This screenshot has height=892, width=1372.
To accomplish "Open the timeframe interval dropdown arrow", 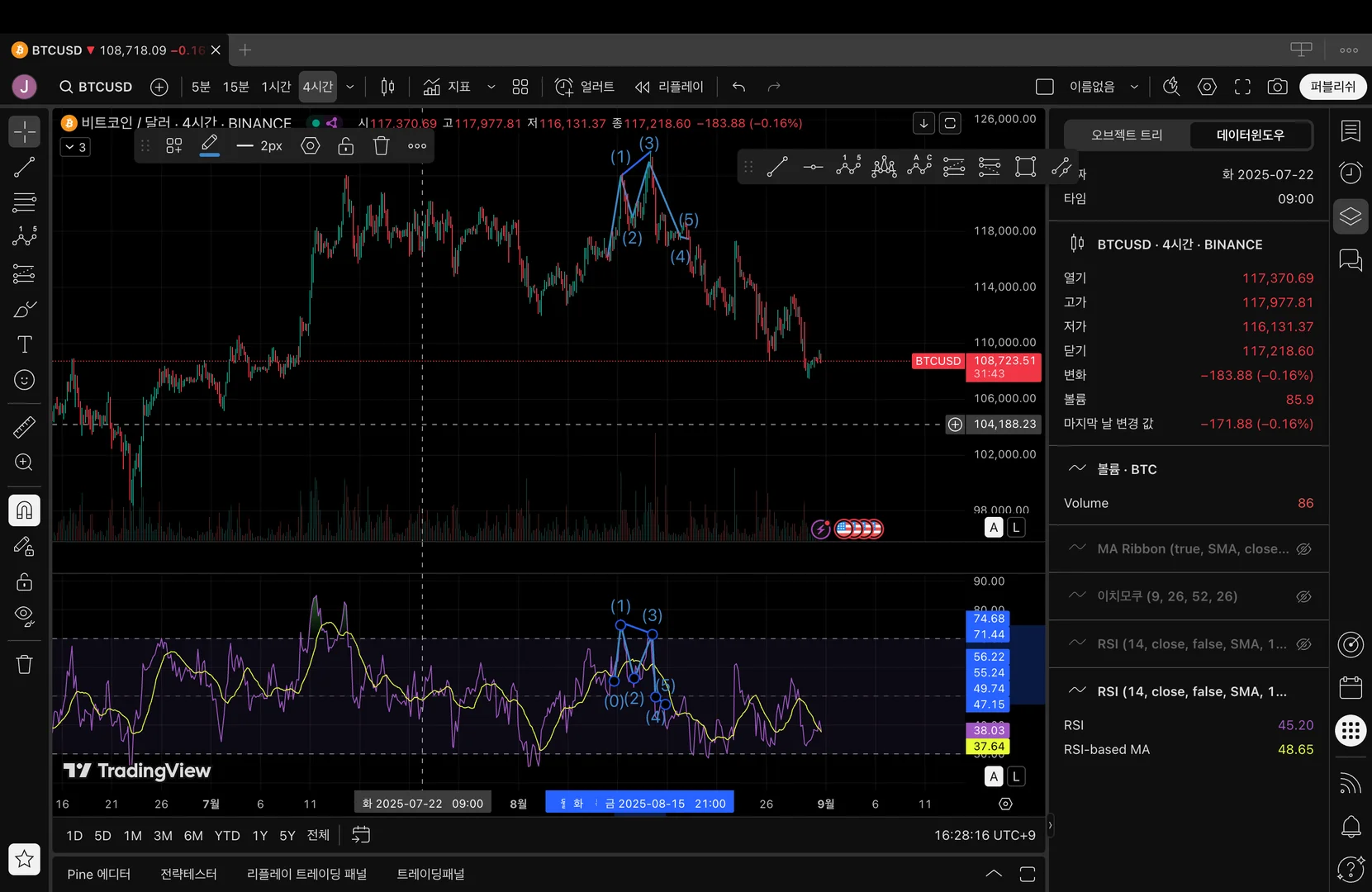I will tap(350, 87).
